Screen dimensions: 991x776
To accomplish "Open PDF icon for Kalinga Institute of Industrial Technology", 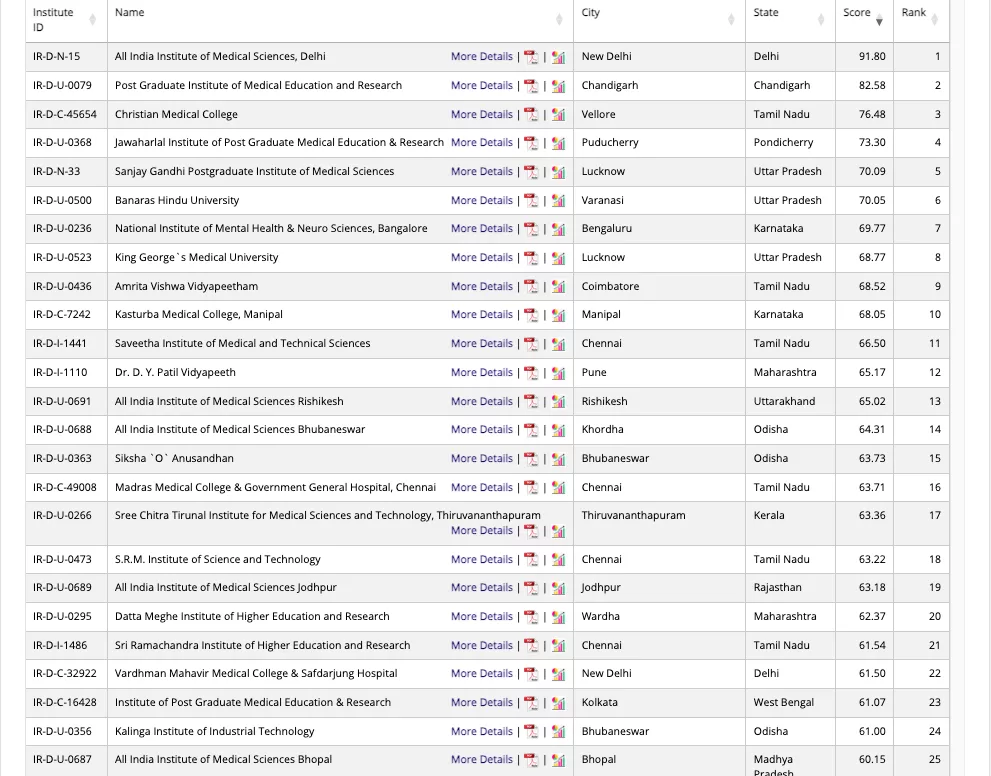I will 531,732.
